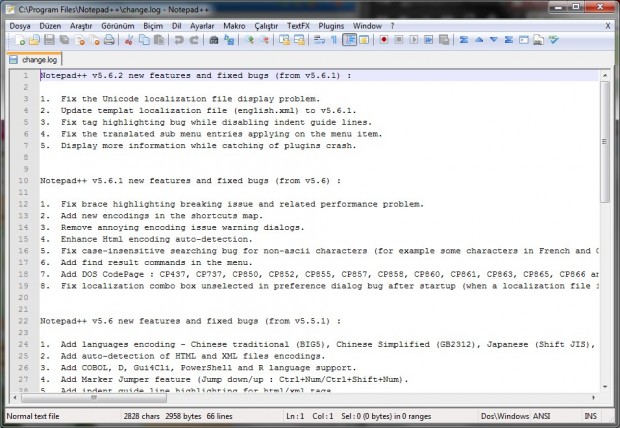Click the Save All icon

click(x=64, y=40)
